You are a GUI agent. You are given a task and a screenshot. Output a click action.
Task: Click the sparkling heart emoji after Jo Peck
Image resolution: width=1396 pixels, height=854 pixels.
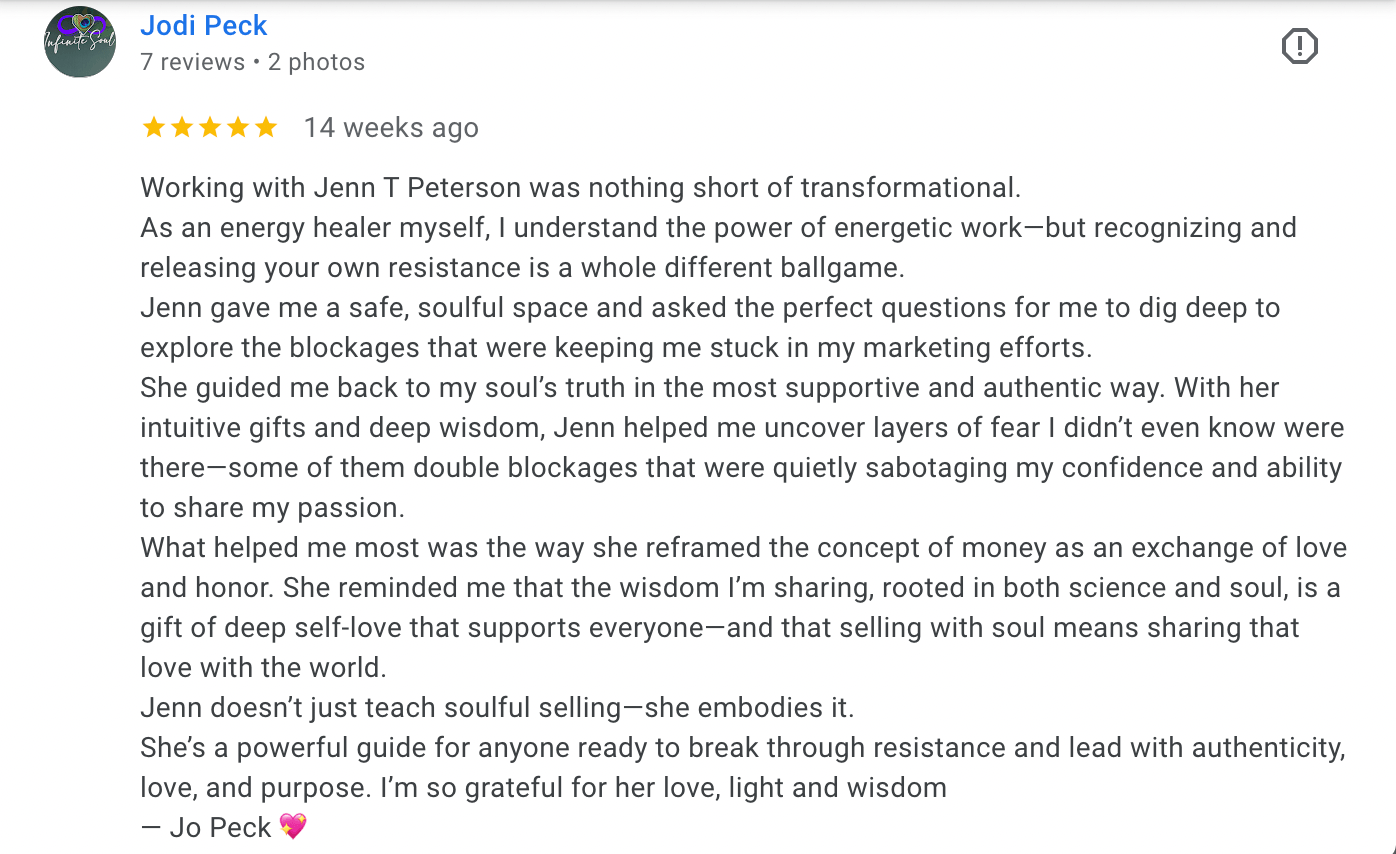click(293, 827)
